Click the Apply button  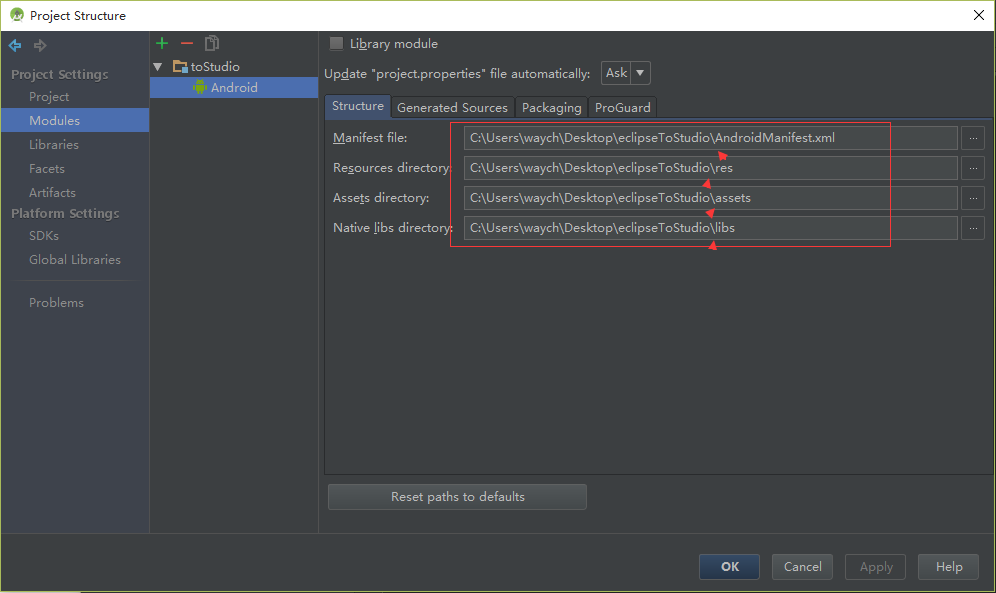tap(875, 566)
